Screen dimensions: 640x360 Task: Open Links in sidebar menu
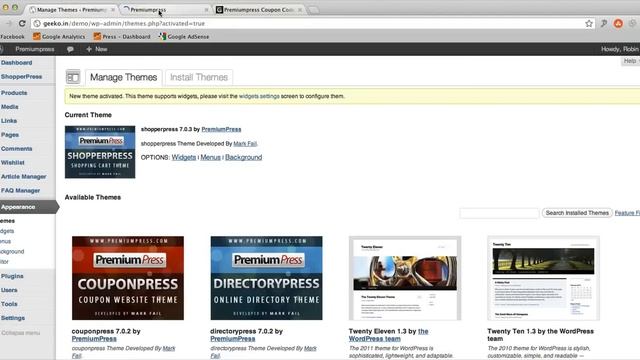point(9,121)
